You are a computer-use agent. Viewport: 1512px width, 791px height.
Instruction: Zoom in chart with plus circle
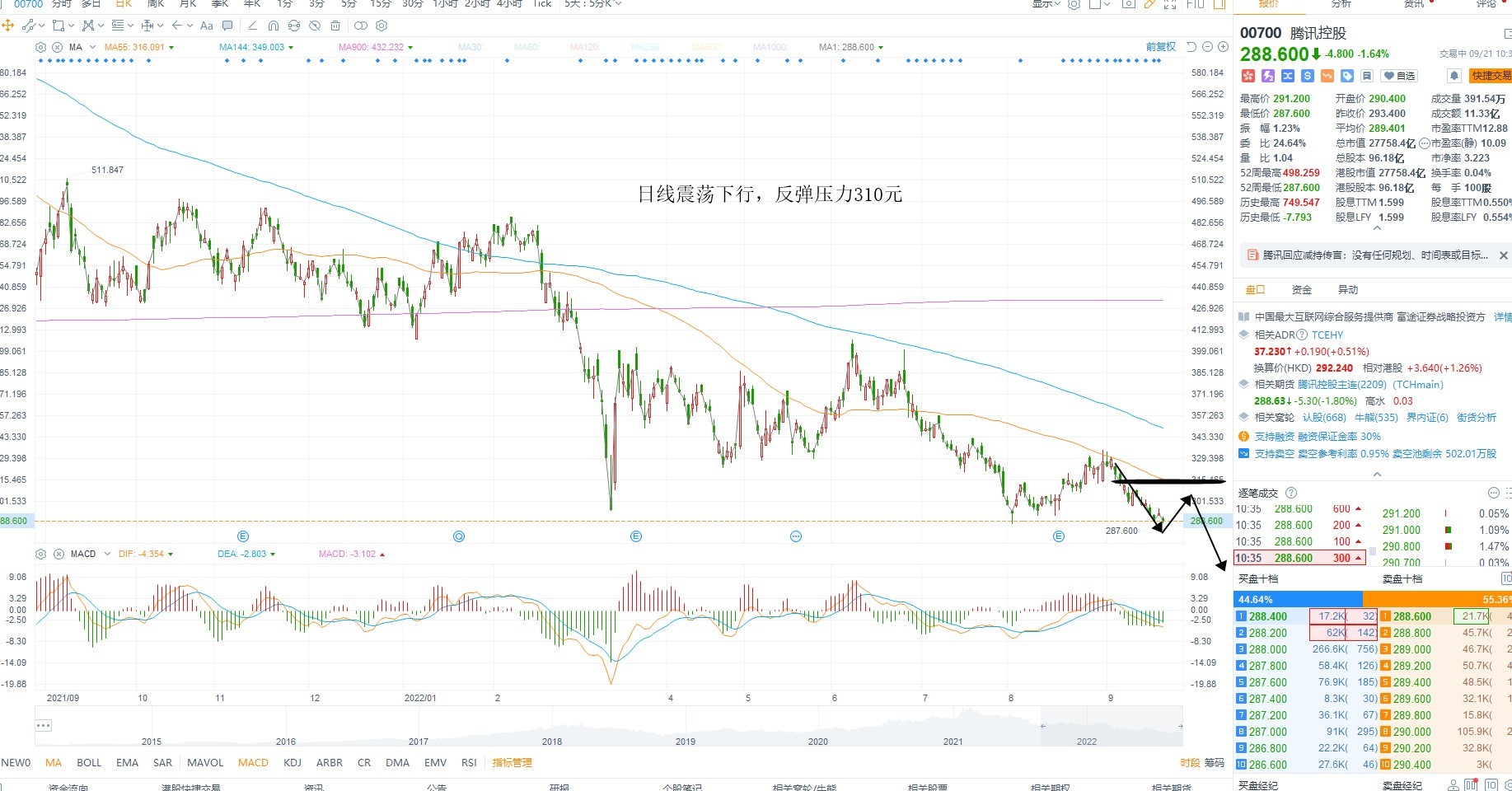click(x=1223, y=47)
